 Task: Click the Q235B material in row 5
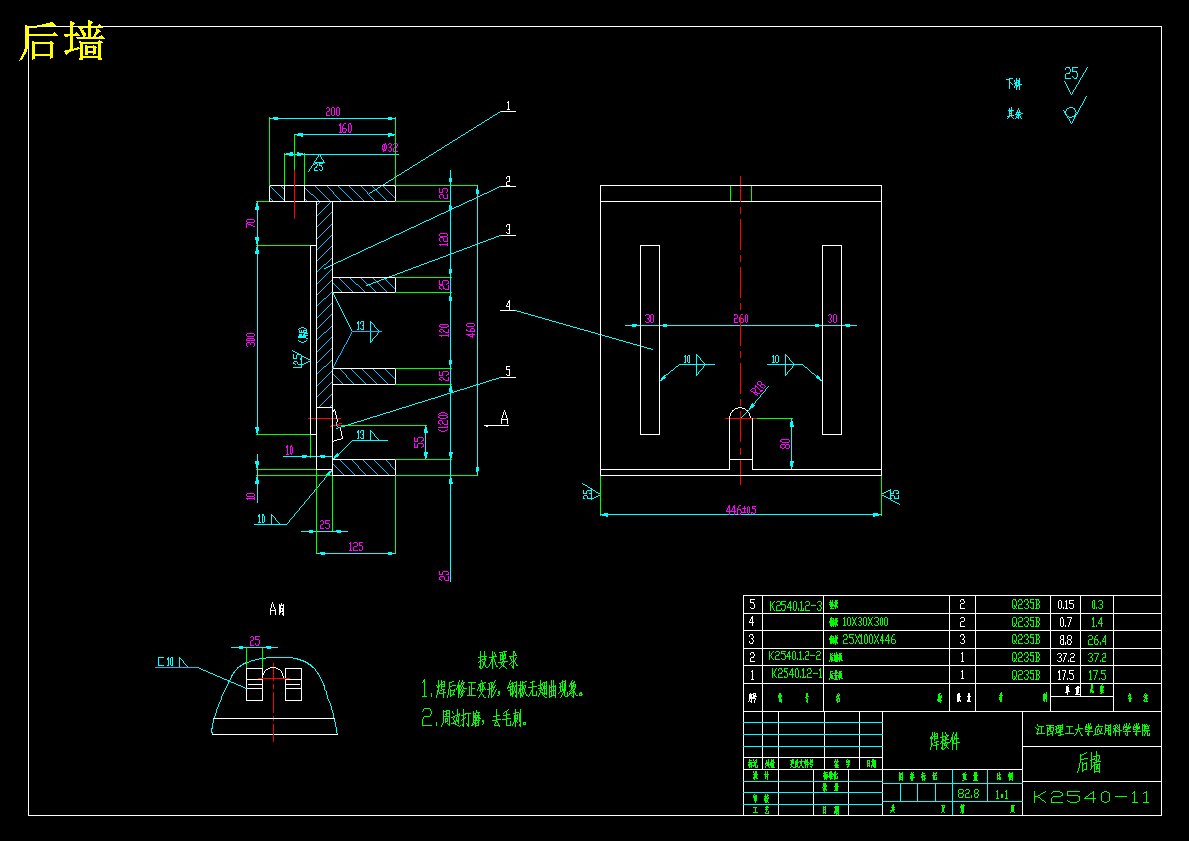(x=1025, y=605)
